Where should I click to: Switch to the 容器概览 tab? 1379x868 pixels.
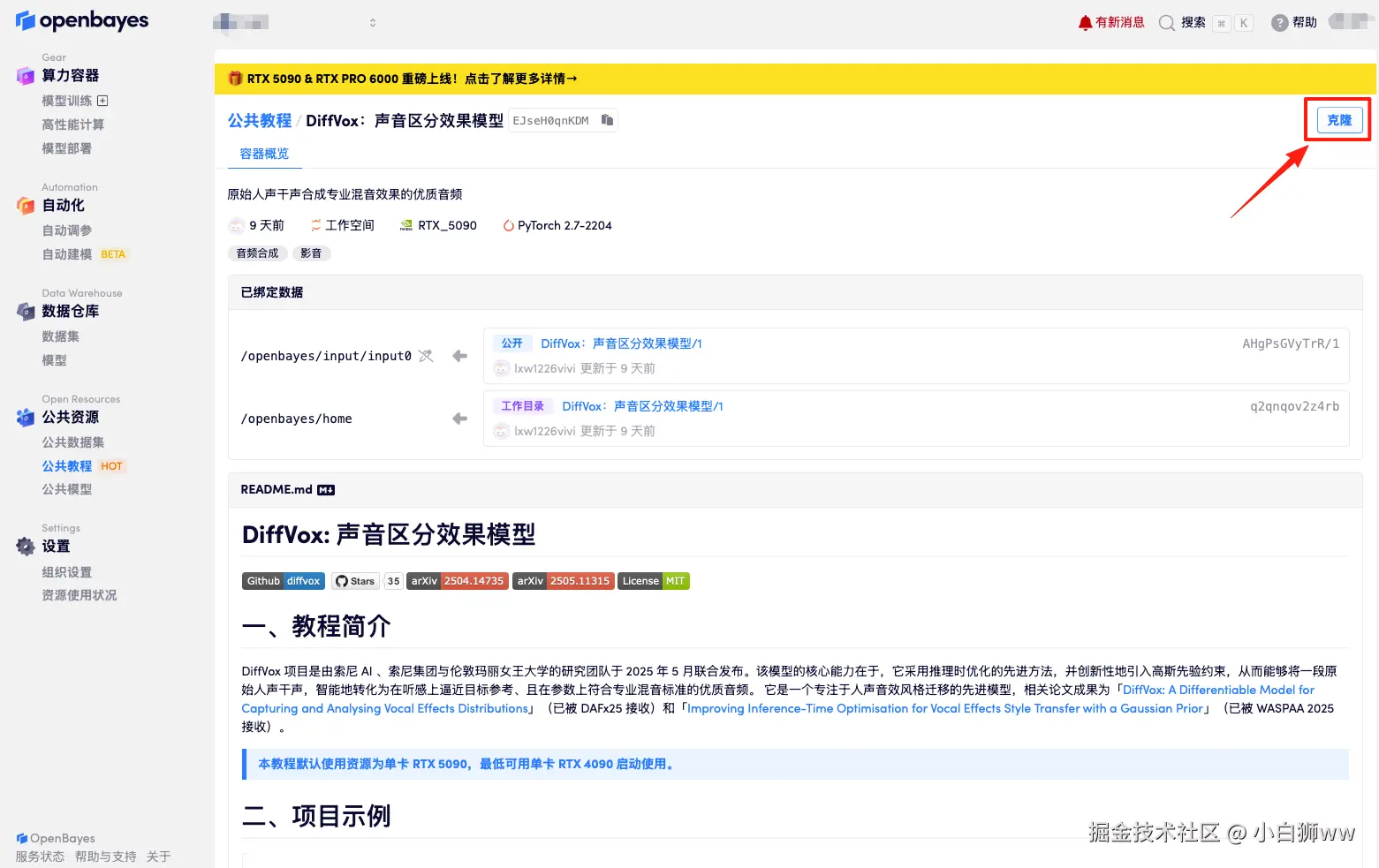click(264, 154)
